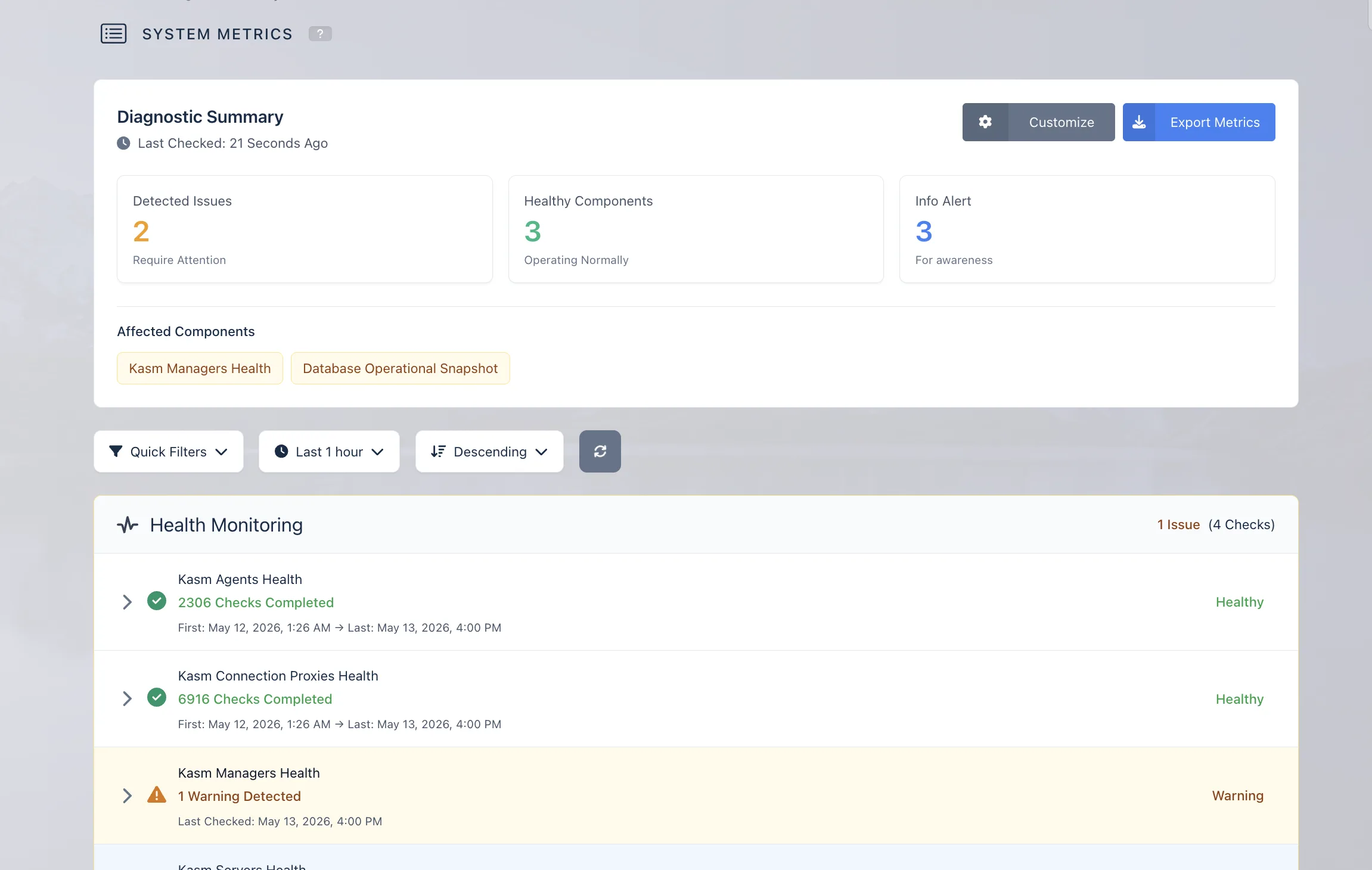Image resolution: width=1372 pixels, height=870 pixels.
Task: Expand the Kasm Managers Health row chevron
Action: click(127, 796)
